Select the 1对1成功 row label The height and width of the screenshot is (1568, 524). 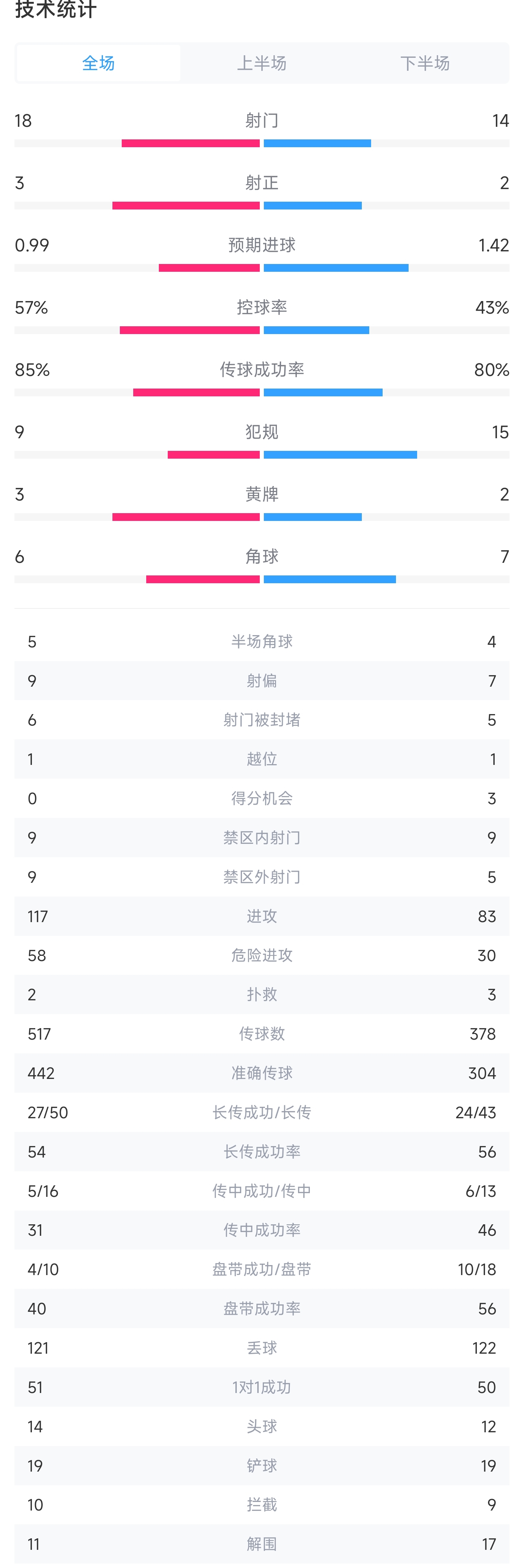261,1387
